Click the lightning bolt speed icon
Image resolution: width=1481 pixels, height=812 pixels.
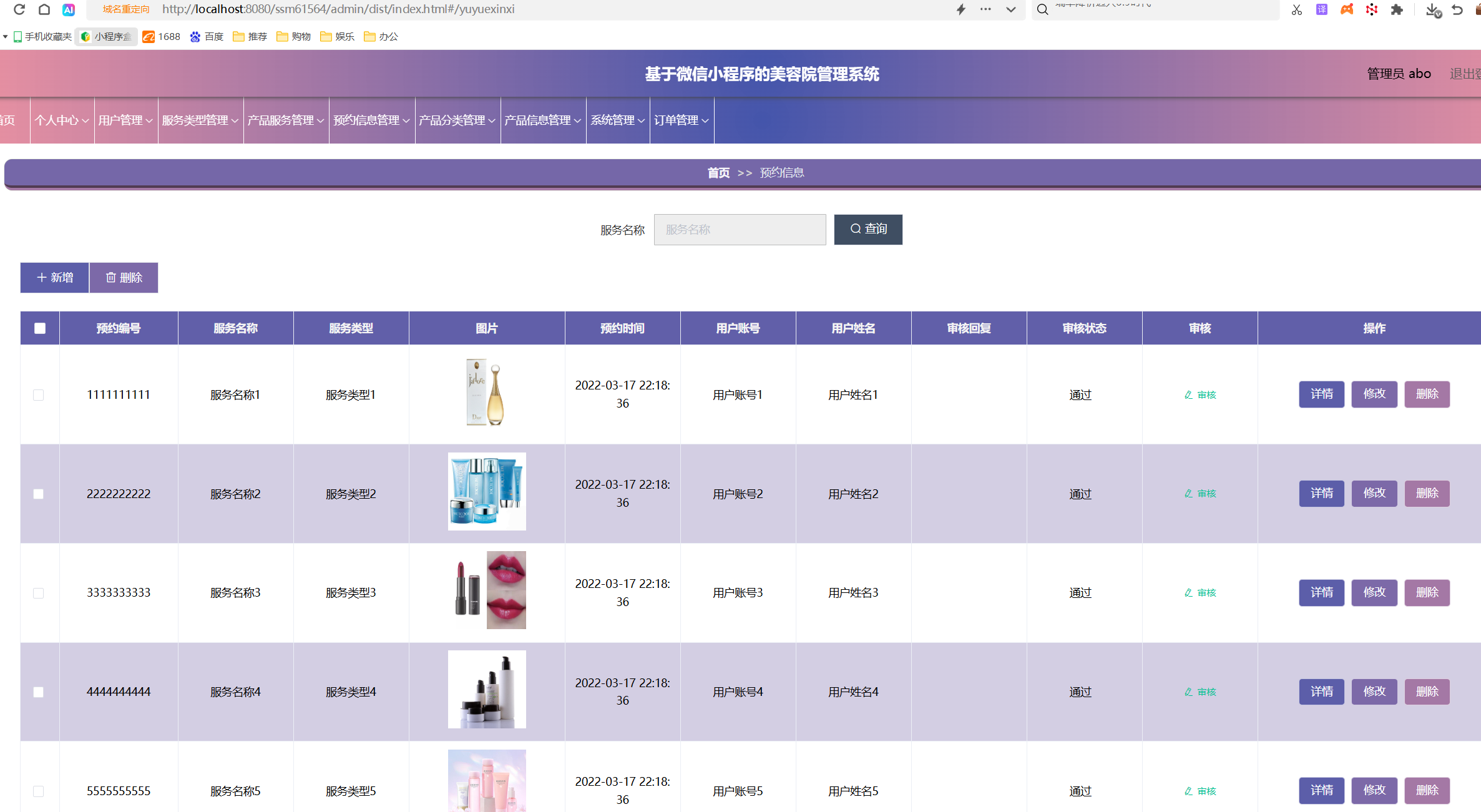[x=961, y=9]
